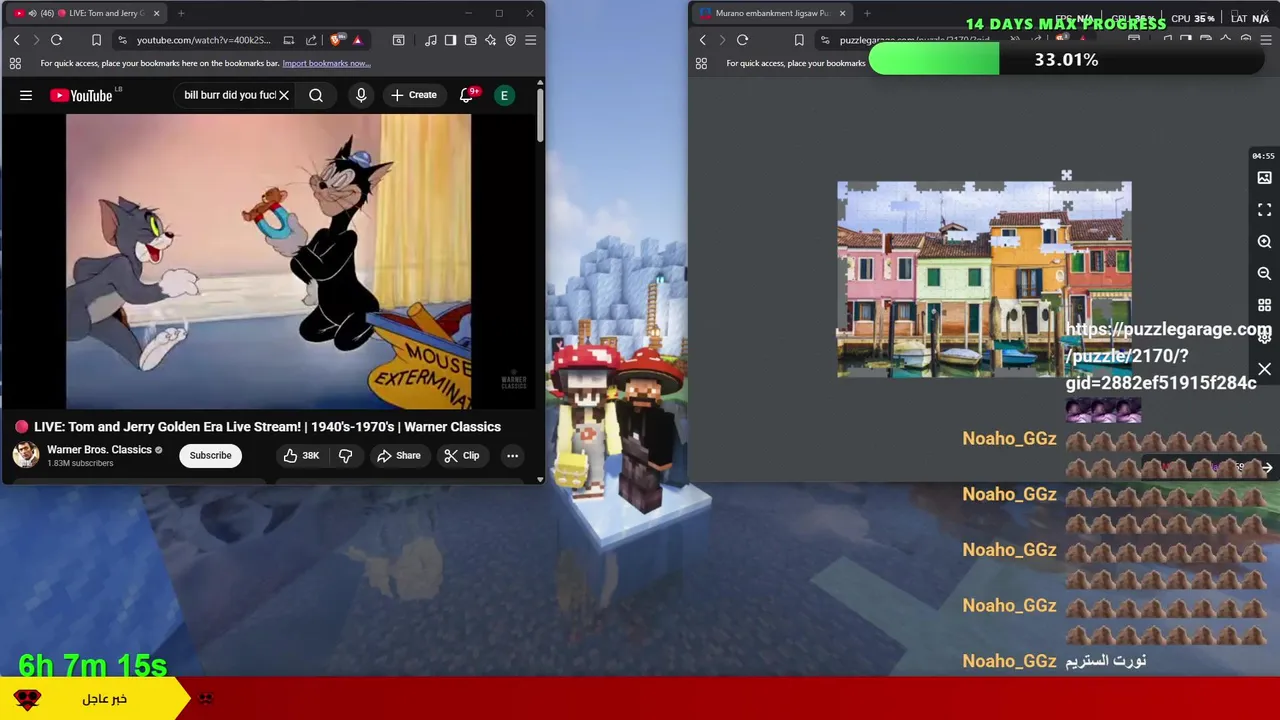The width and height of the screenshot is (1280, 720).
Task: Zoom out on the jigsaw puzzle
Action: [x=1264, y=273]
